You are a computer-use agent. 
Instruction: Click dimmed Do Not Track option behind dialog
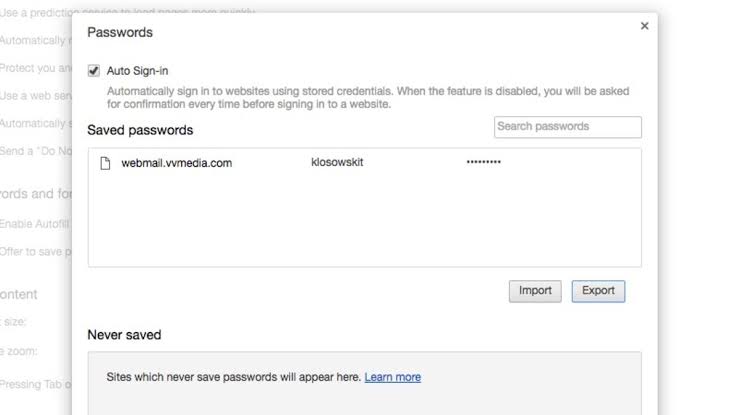click(x=36, y=150)
